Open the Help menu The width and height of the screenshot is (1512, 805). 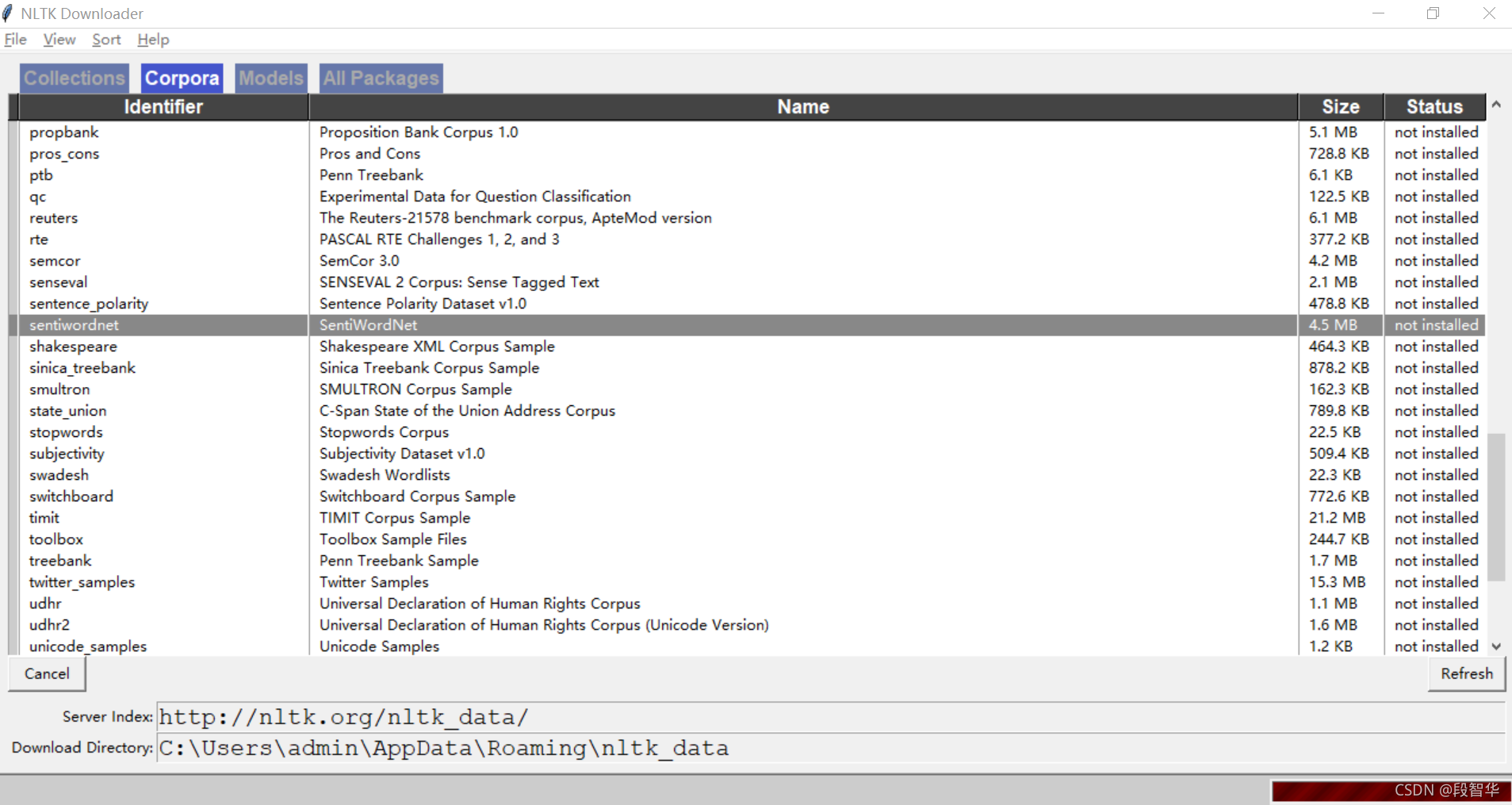click(x=153, y=40)
